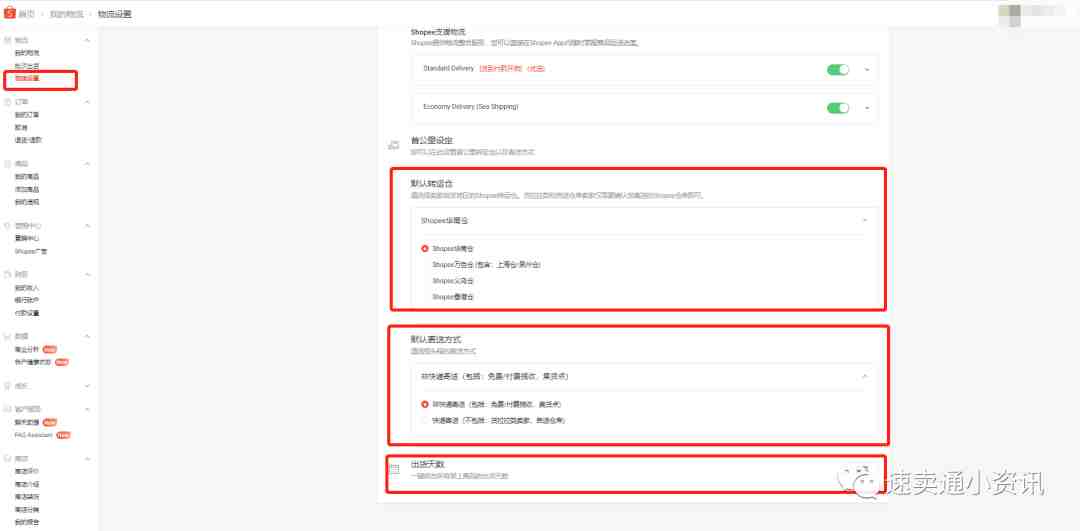The height and width of the screenshot is (531, 1080).
Task: Collapse the 商品 sidebar section
Action: (87, 164)
